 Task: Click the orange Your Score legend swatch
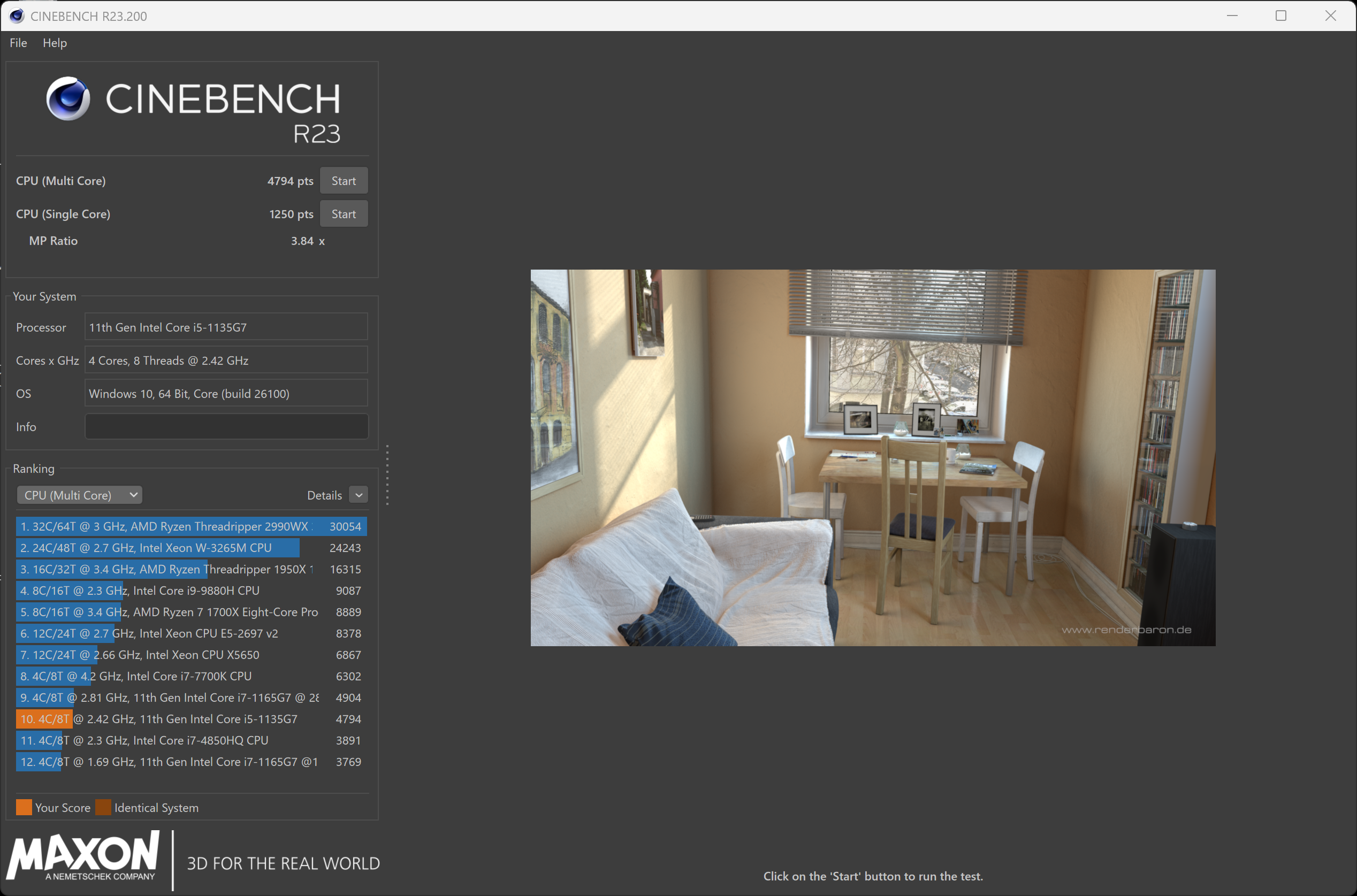coord(24,807)
